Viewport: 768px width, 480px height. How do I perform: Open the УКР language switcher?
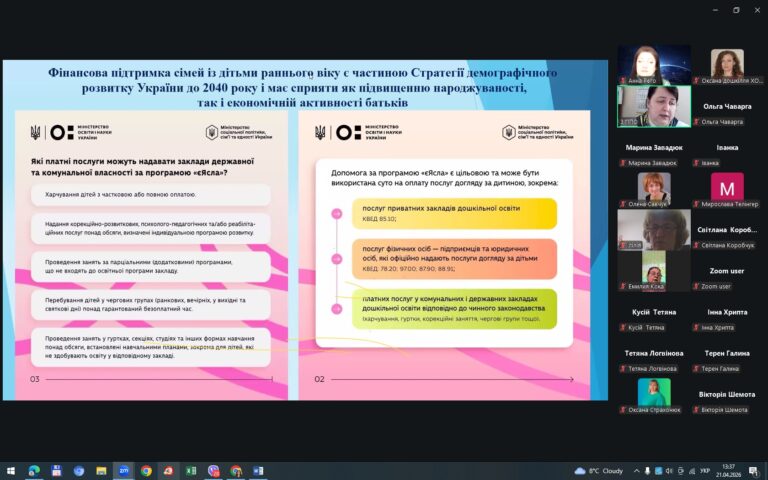tap(705, 471)
